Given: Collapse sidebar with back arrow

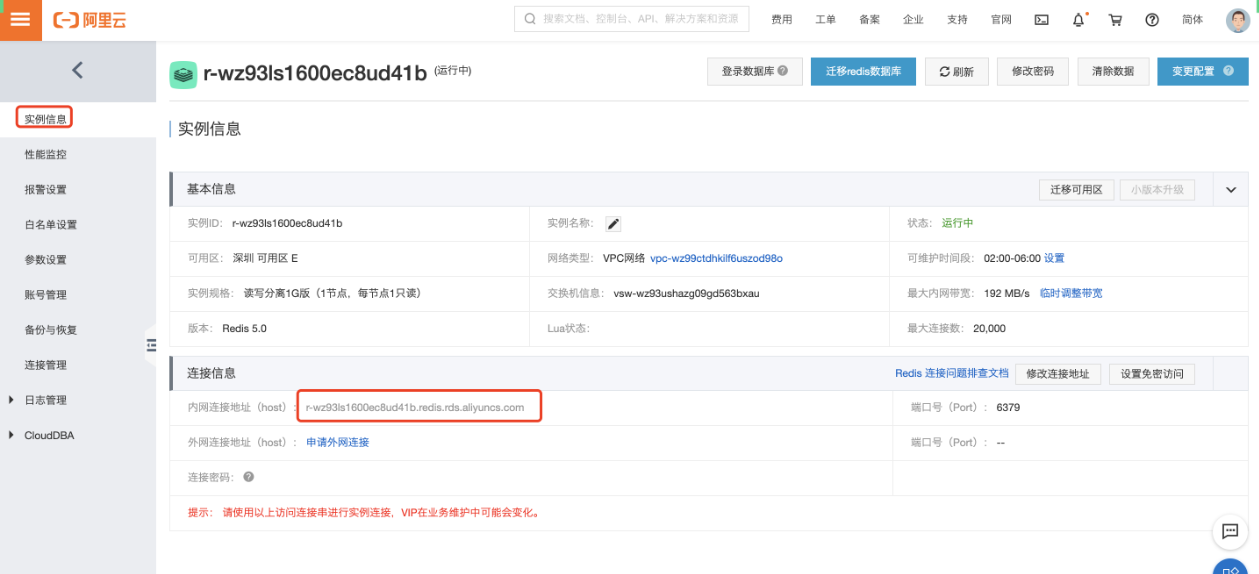Looking at the screenshot, I should click(x=77, y=70).
